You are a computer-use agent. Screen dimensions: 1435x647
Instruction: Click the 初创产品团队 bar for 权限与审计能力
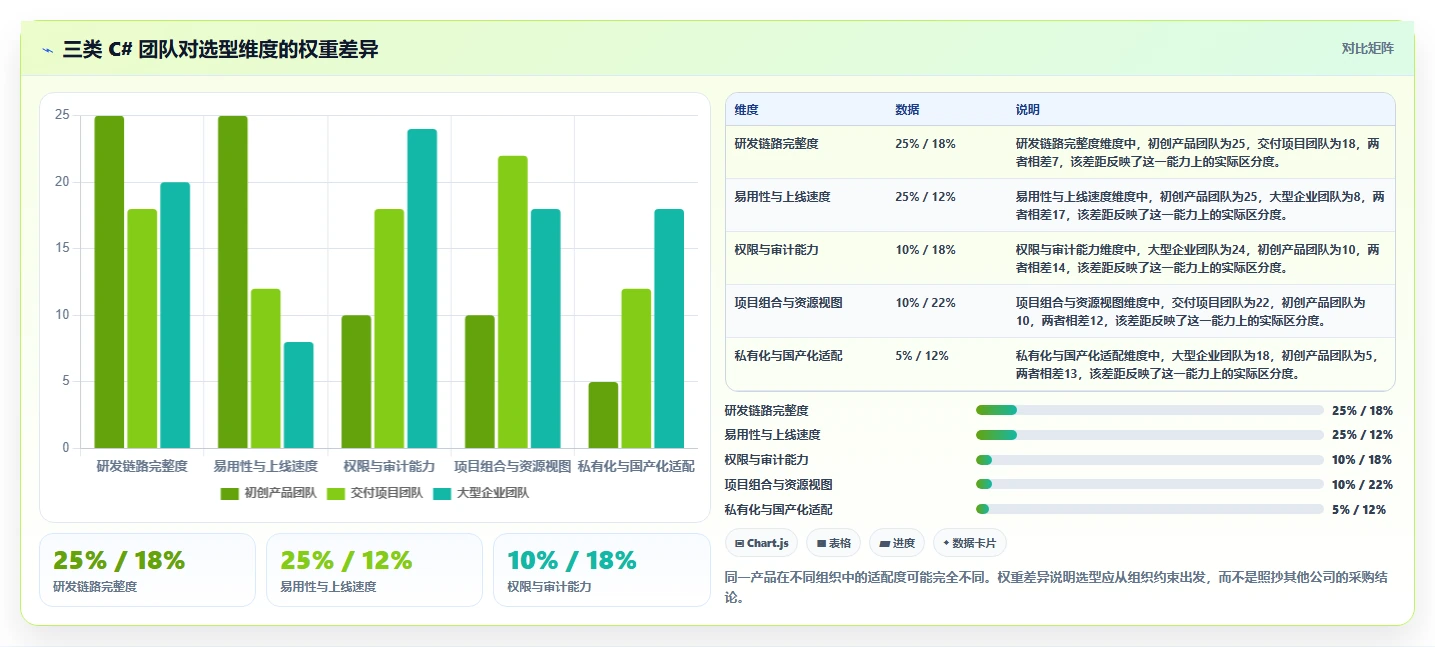tap(356, 382)
